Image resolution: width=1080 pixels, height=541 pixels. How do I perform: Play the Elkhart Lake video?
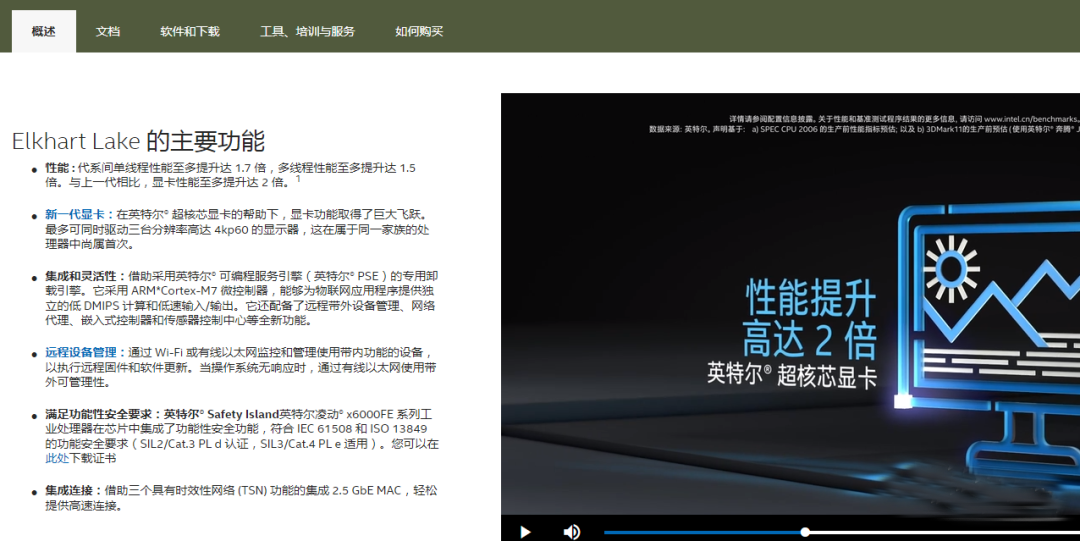(526, 531)
